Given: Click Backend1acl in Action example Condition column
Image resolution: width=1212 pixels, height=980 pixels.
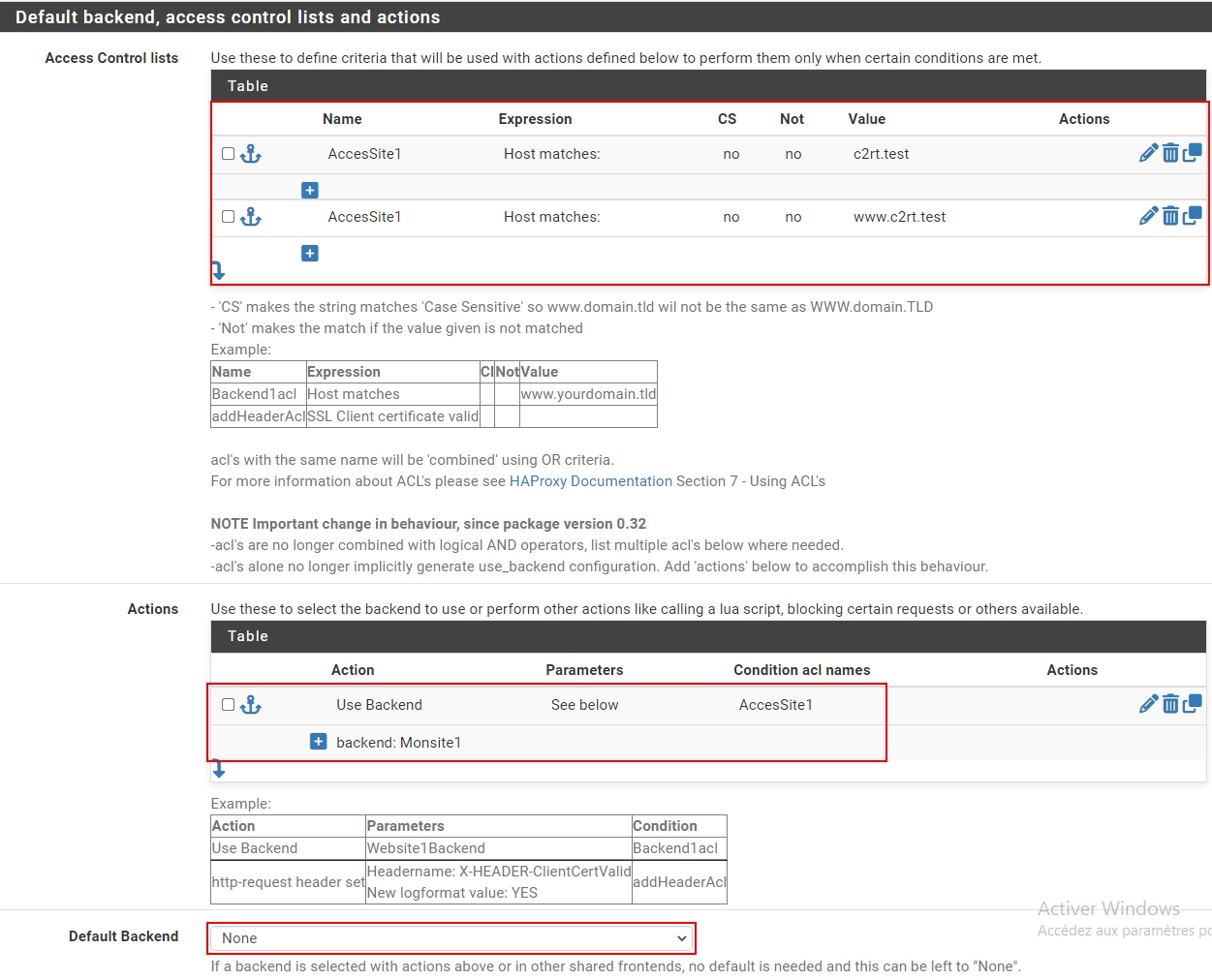Looking at the screenshot, I should [675, 848].
